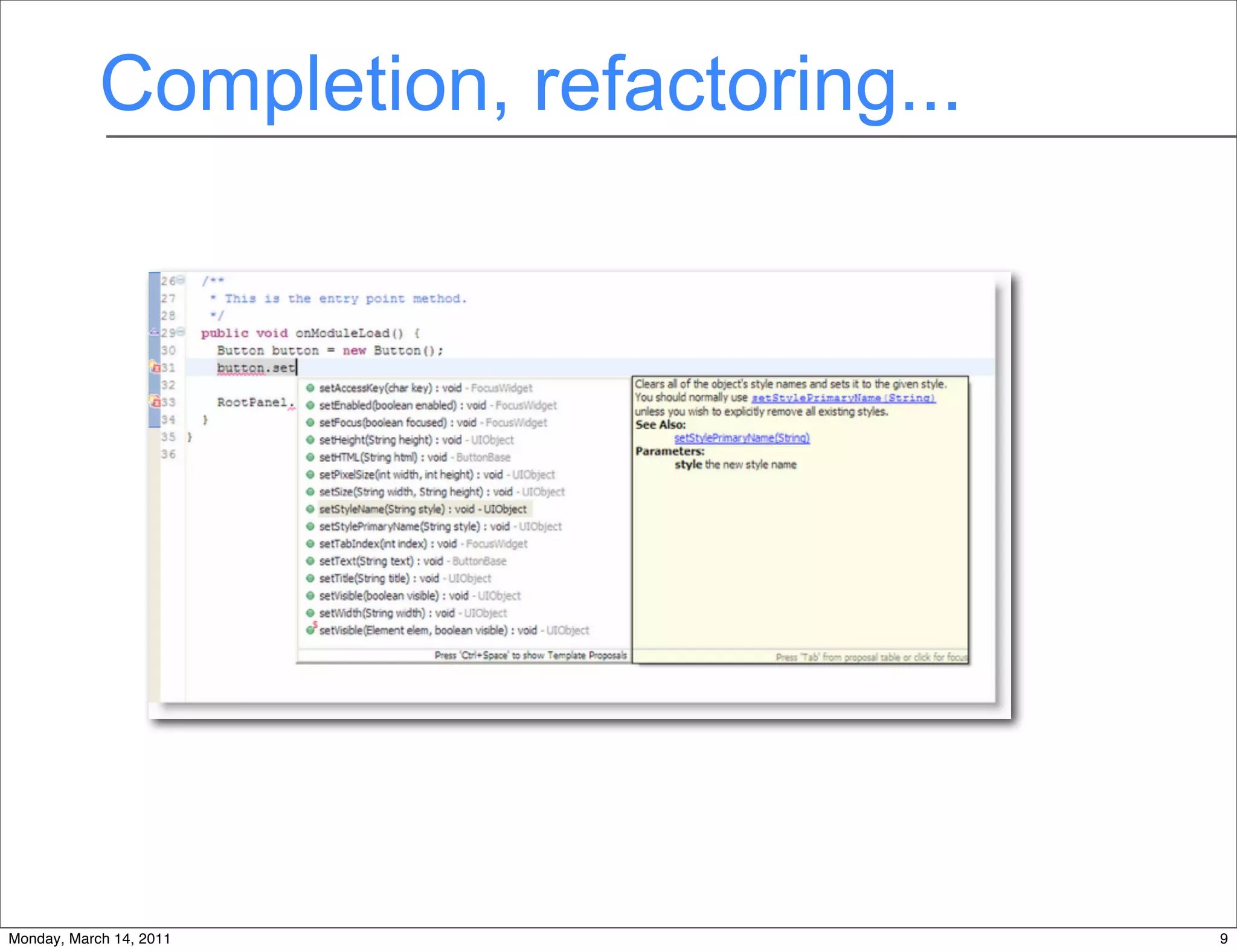The width and height of the screenshot is (1237, 952).
Task: Select setTabIndex(int index) proposal
Action: point(423,544)
